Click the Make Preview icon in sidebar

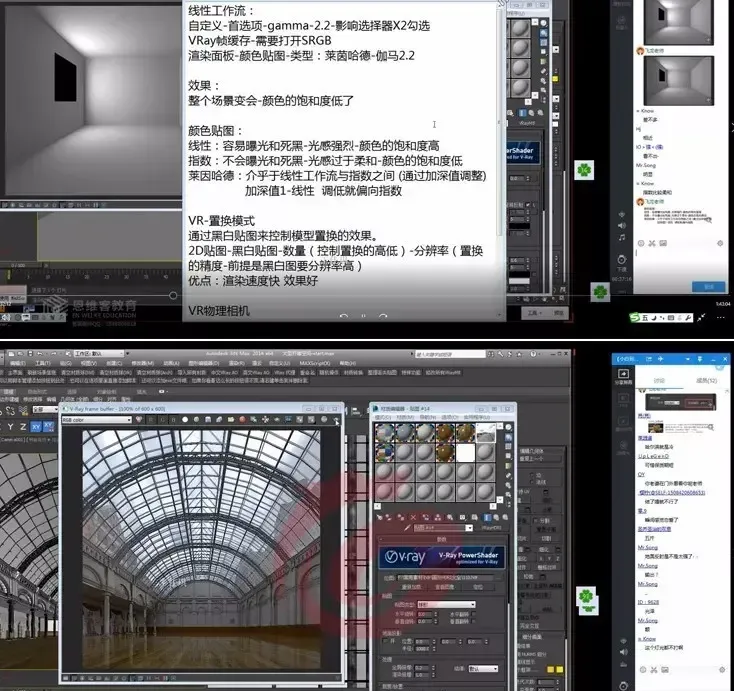point(508,476)
